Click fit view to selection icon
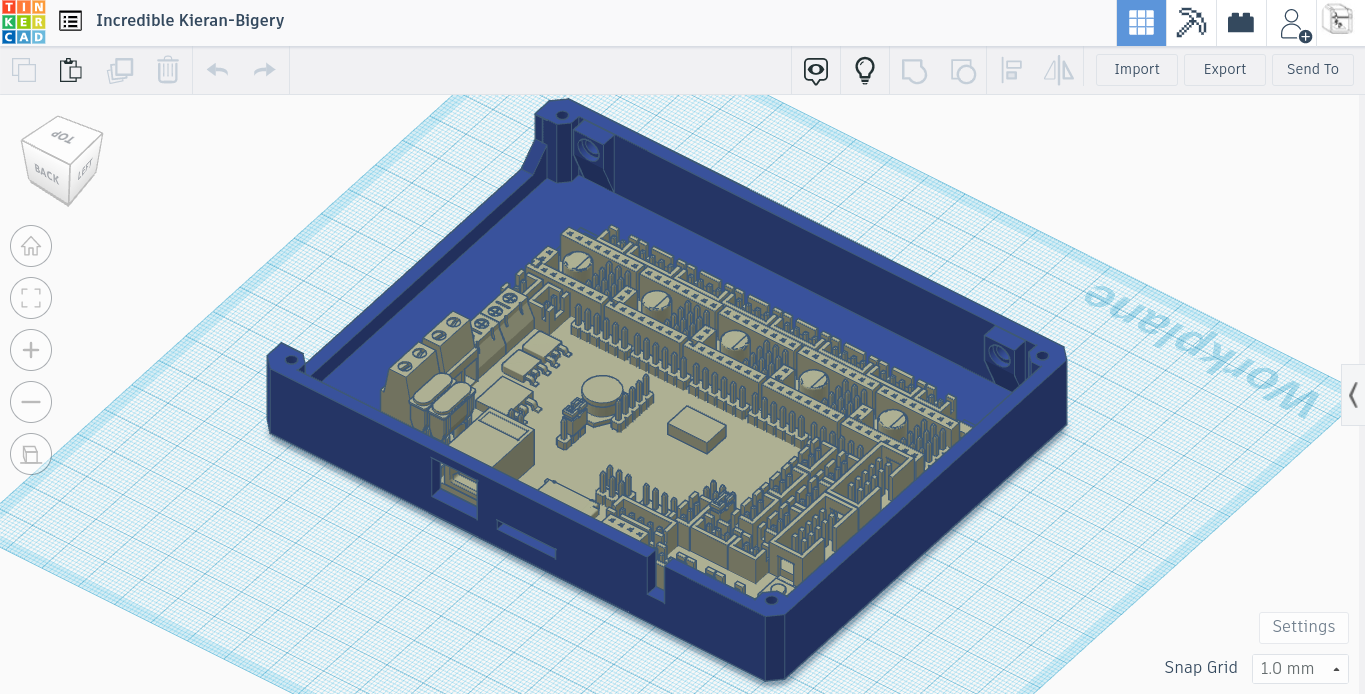Image resolution: width=1365 pixels, height=694 pixels. [x=31, y=298]
